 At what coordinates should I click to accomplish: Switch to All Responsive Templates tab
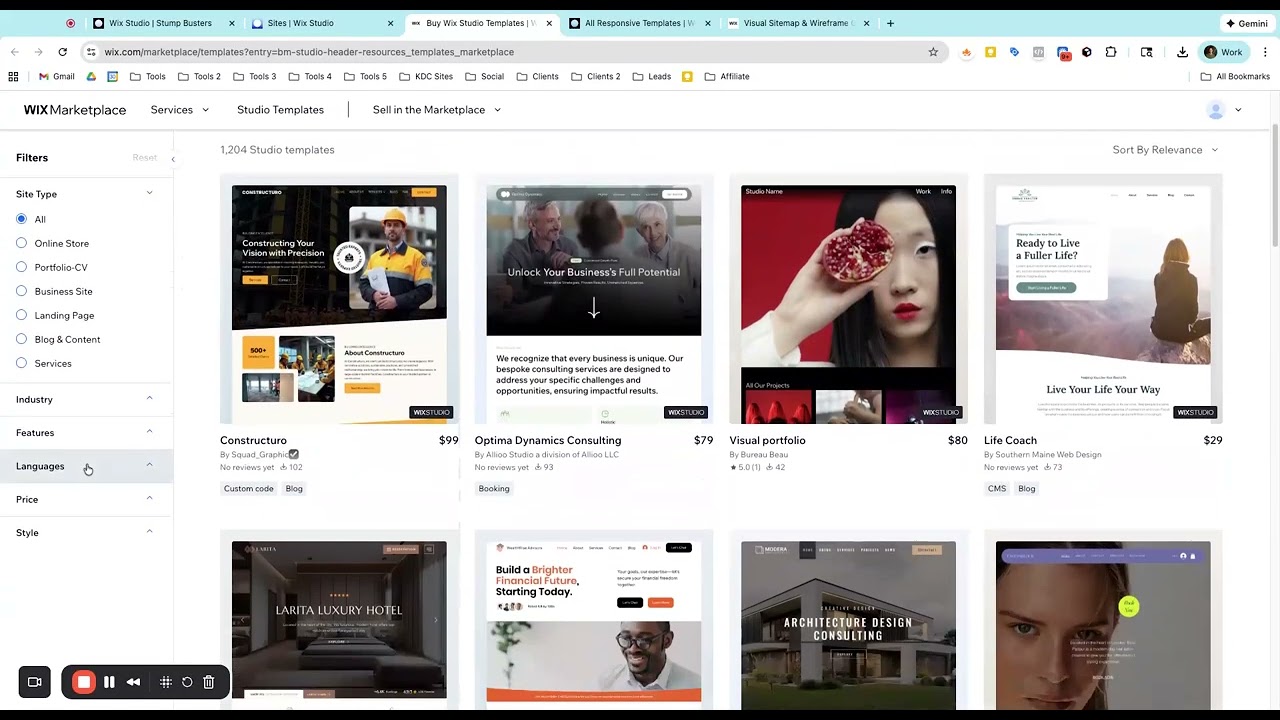pyautogui.click(x=638, y=23)
